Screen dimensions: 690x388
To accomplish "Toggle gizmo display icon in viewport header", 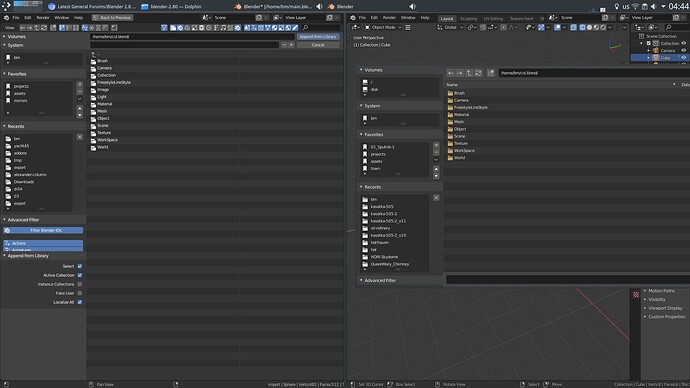I will pyautogui.click(x=541, y=27).
